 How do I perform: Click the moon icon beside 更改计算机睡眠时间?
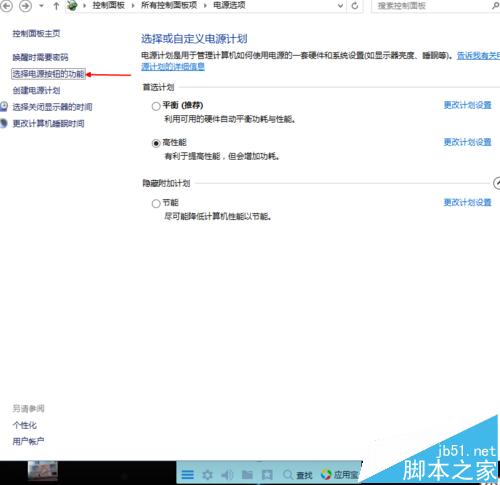[x=4, y=123]
